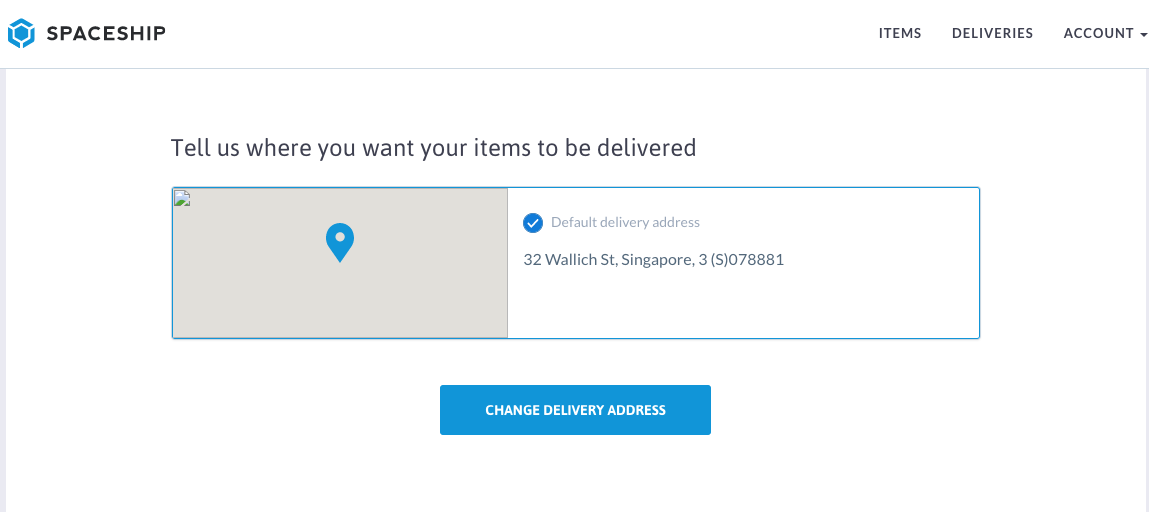Viewport: 1149px width, 512px height.
Task: Click the gray page margin on the left
Action: coord(3,300)
